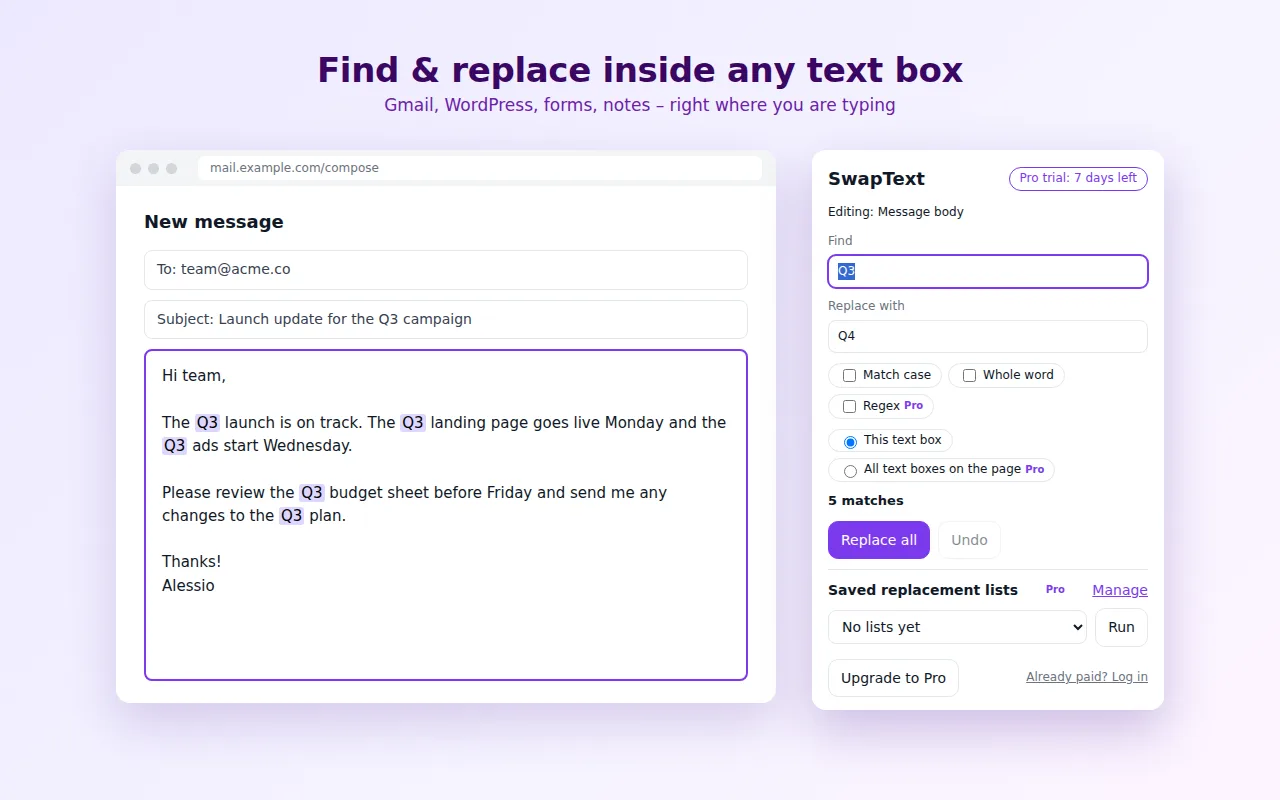Screen dimensions: 1280x800
Task: Toggle the Regex Pro checkbox
Action: click(849, 406)
